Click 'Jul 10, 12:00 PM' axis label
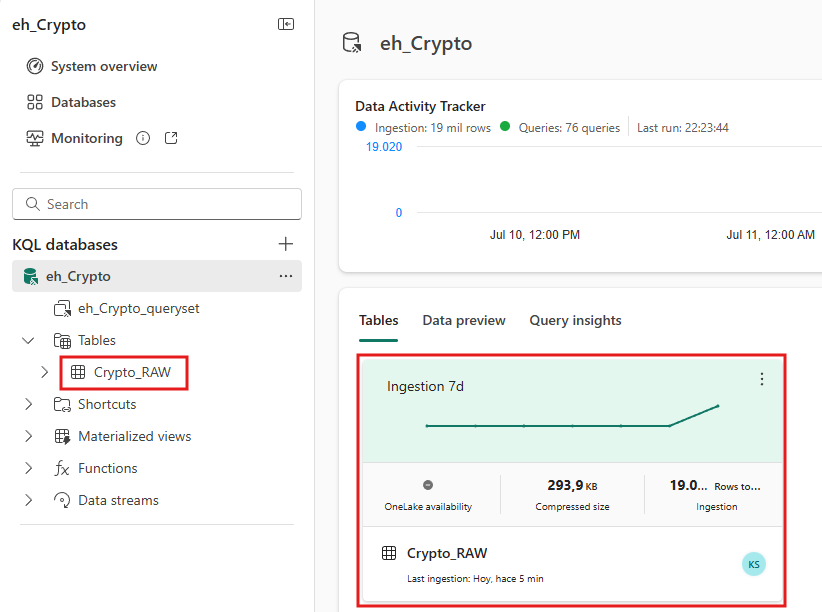This screenshot has height=612, width=822. tap(535, 235)
